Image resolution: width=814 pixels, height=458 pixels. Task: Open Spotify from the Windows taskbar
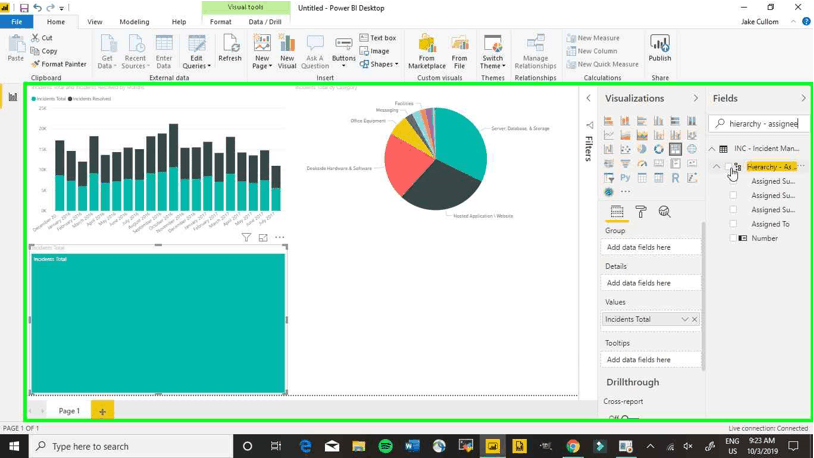(385, 447)
